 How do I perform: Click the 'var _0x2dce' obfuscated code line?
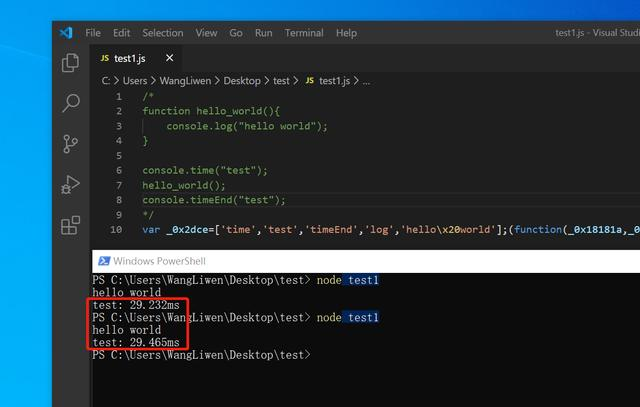pyautogui.click(x=391, y=229)
